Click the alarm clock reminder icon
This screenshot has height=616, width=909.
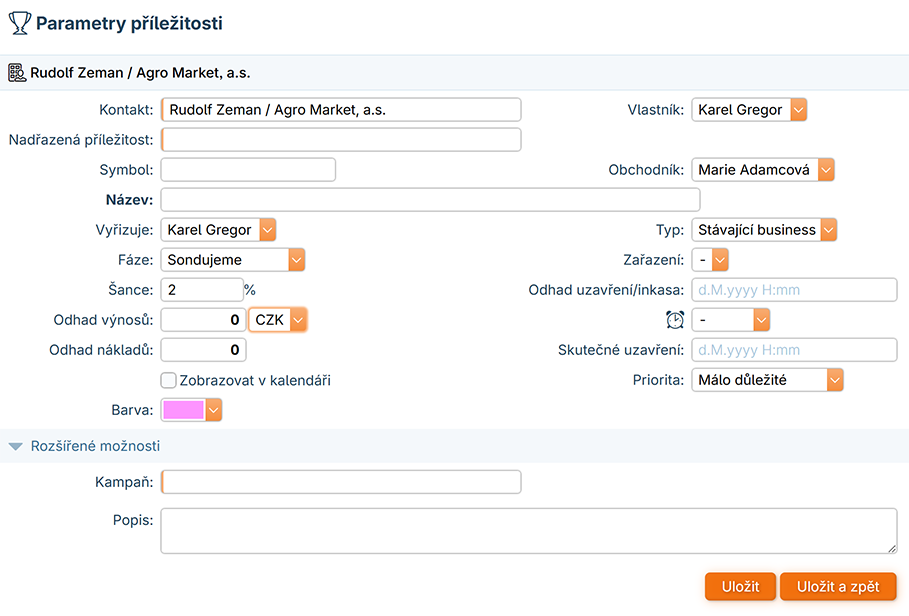[675, 320]
